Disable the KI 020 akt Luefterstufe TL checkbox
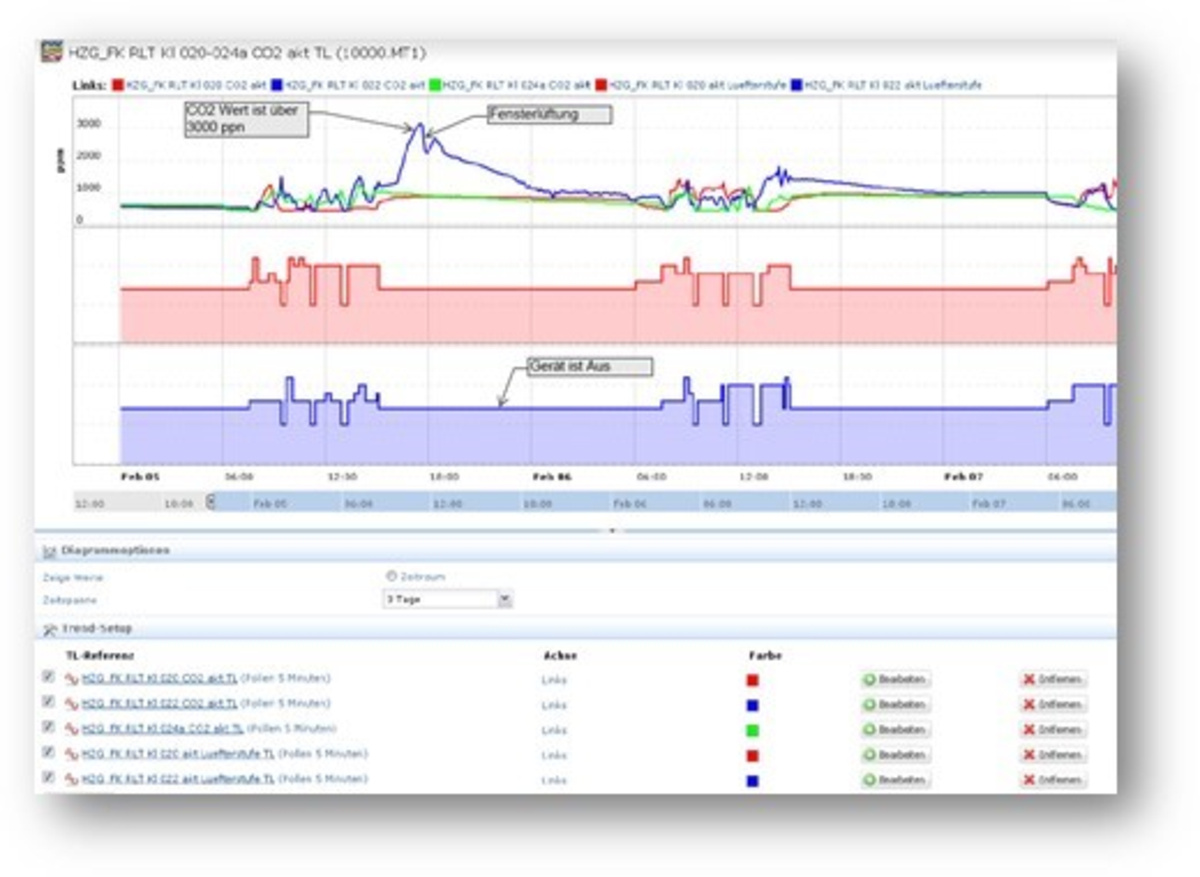Image resolution: width=1200 pixels, height=877 pixels. 48,752
